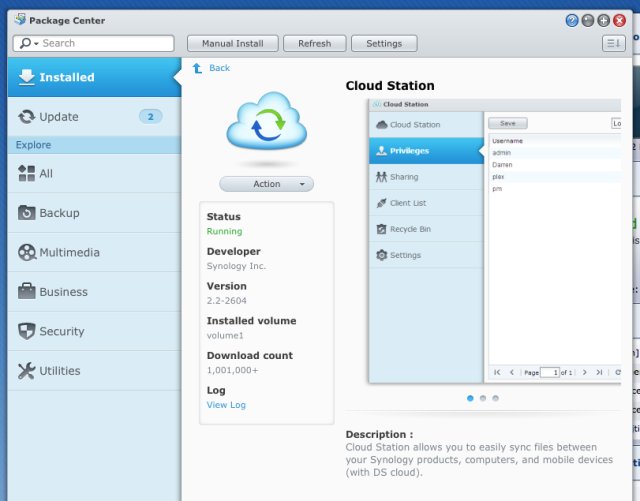The height and width of the screenshot is (501, 640).
Task: Open the Security category
Action: click(x=94, y=331)
